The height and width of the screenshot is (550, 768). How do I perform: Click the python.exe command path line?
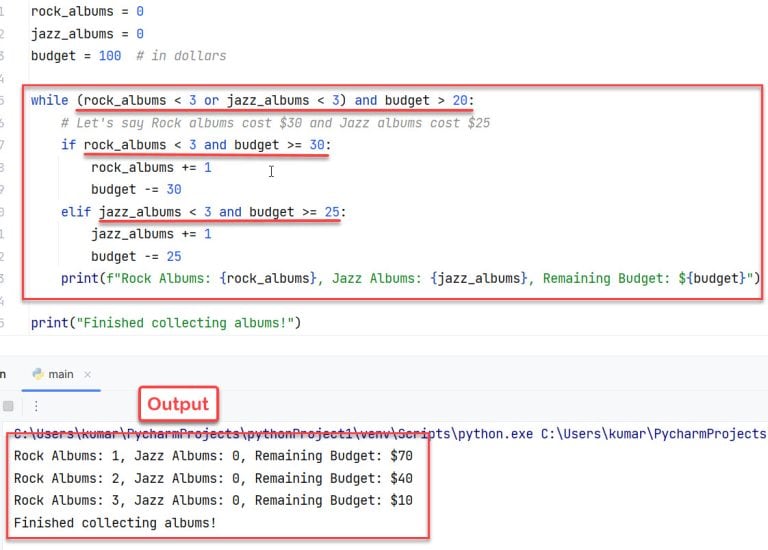point(390,434)
